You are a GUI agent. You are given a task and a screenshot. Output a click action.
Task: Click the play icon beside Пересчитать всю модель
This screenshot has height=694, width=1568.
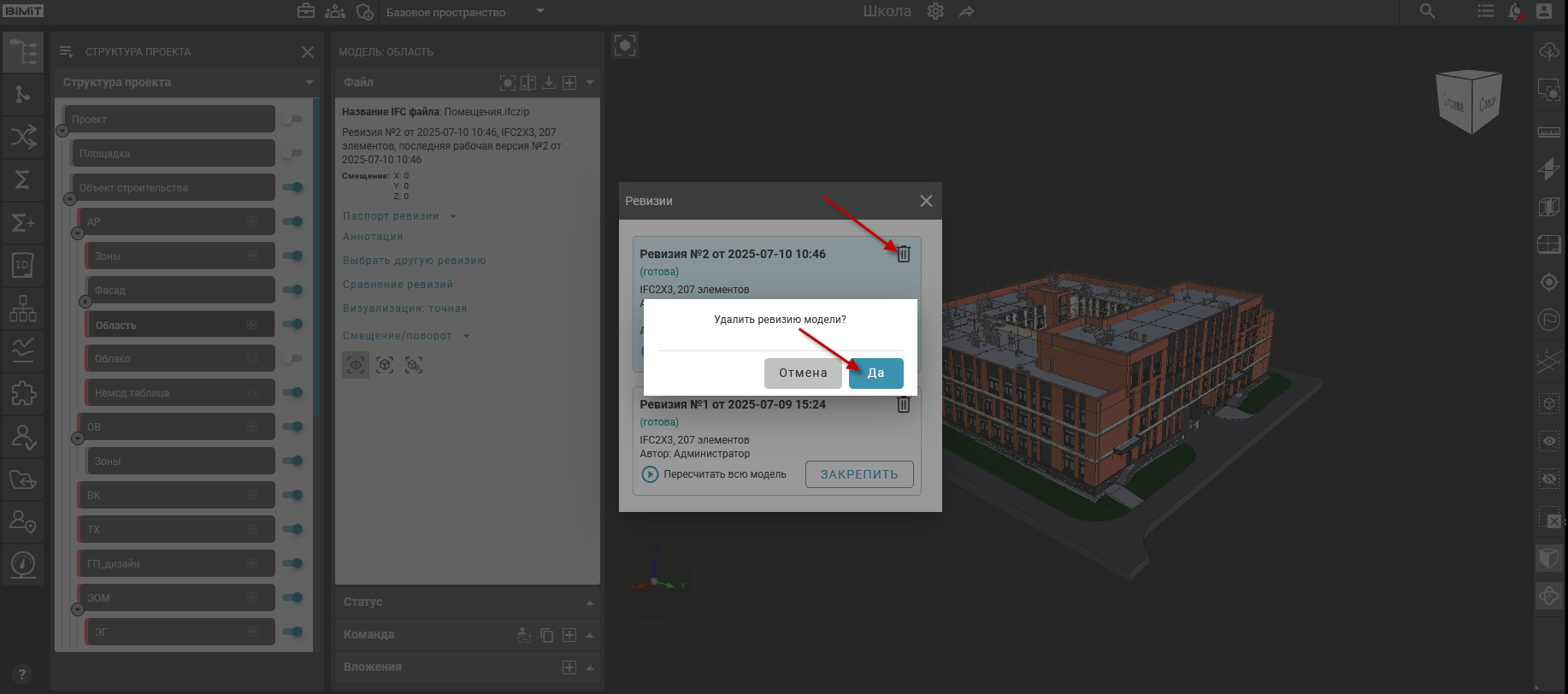tap(650, 474)
